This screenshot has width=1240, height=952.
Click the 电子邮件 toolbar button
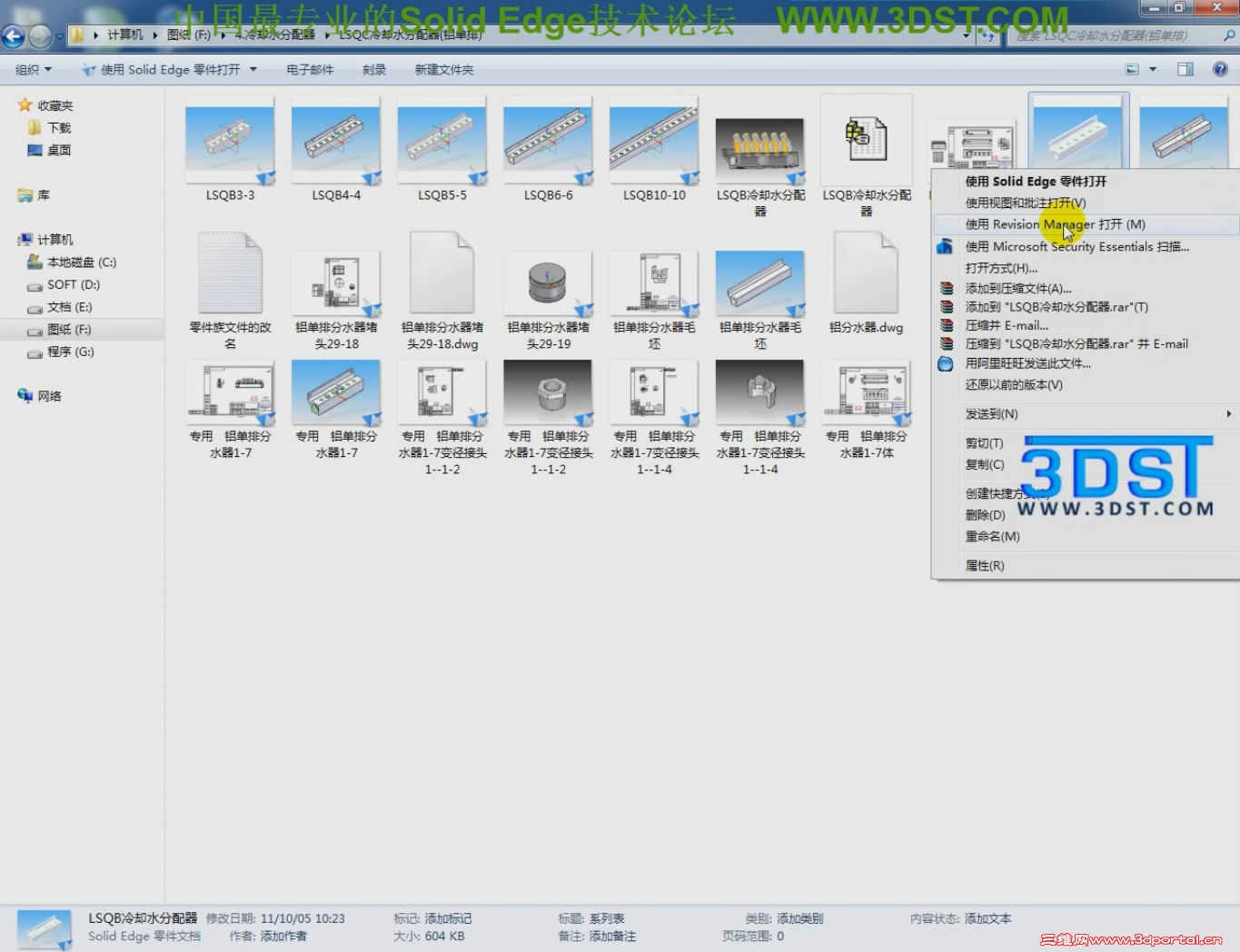[310, 69]
